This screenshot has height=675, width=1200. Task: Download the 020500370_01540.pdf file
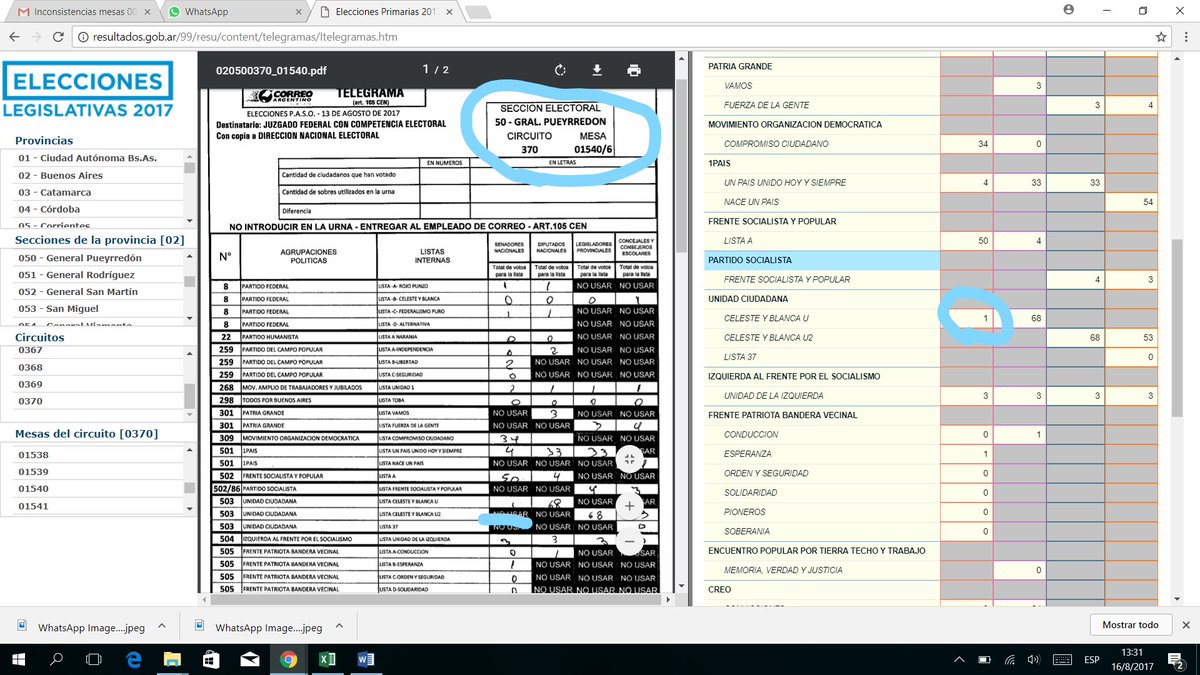point(597,70)
